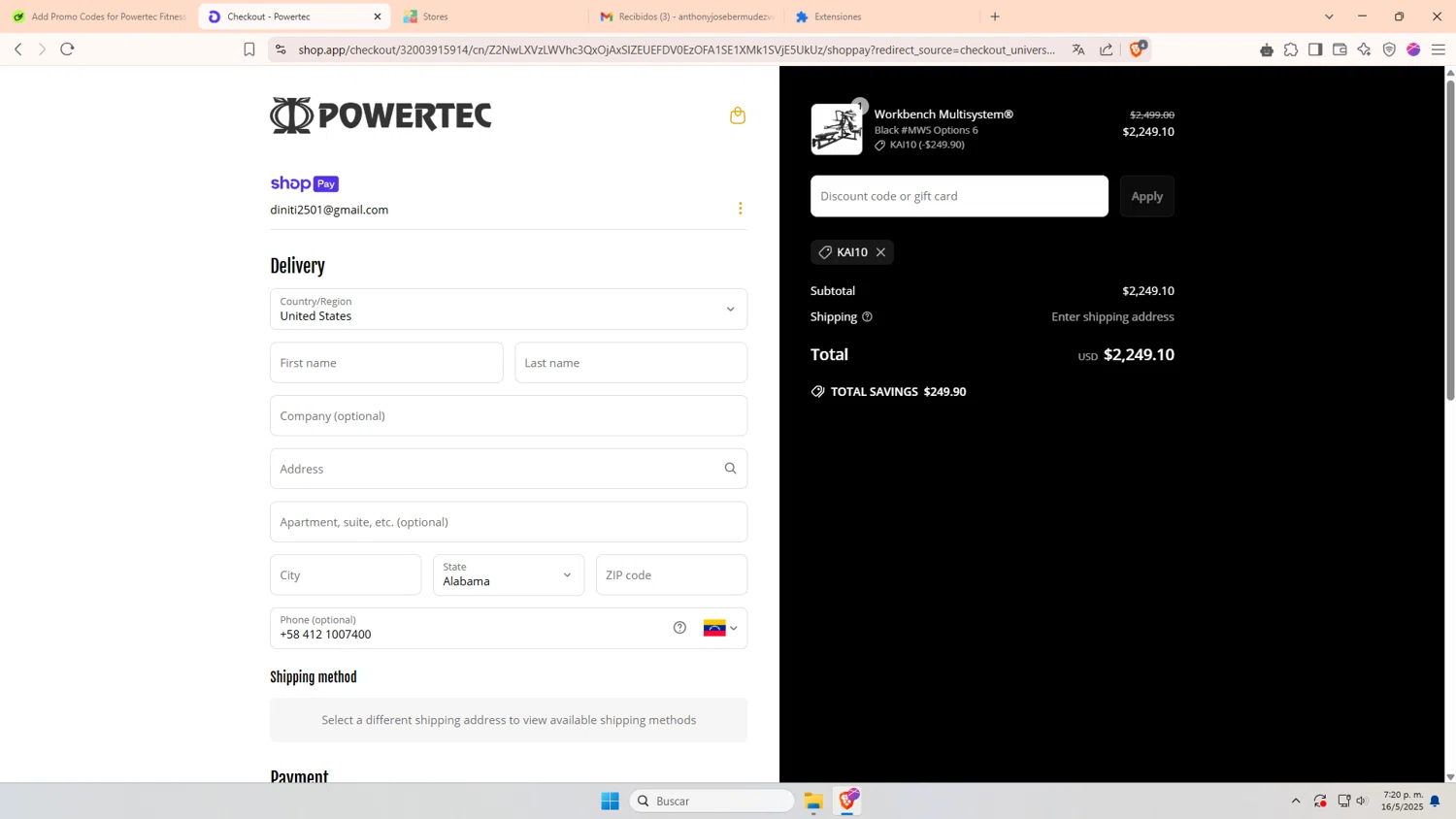Switch to the Gmail Recibidos tab
The height and width of the screenshot is (819, 1456).
click(686, 16)
